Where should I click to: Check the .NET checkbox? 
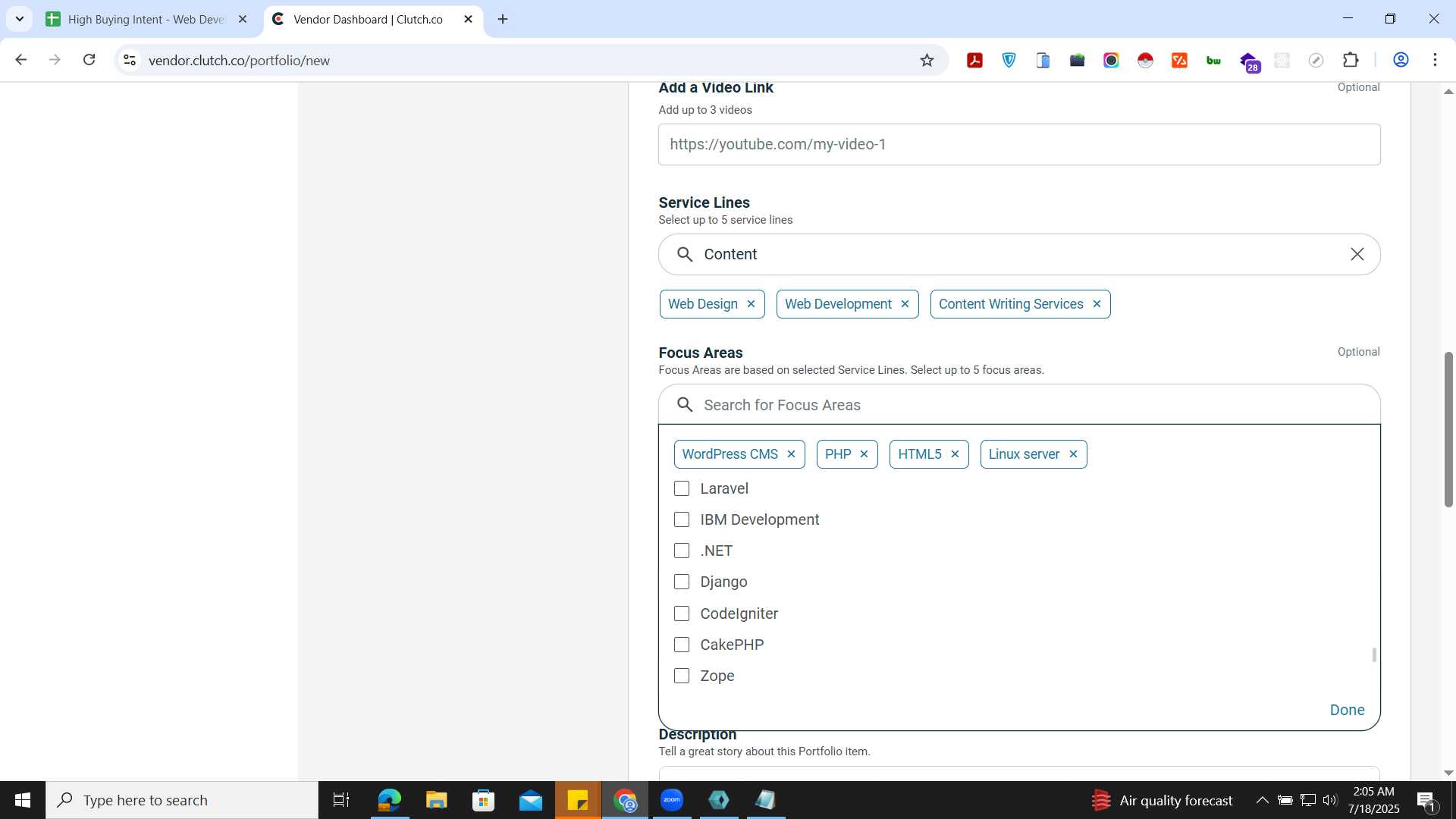[682, 551]
